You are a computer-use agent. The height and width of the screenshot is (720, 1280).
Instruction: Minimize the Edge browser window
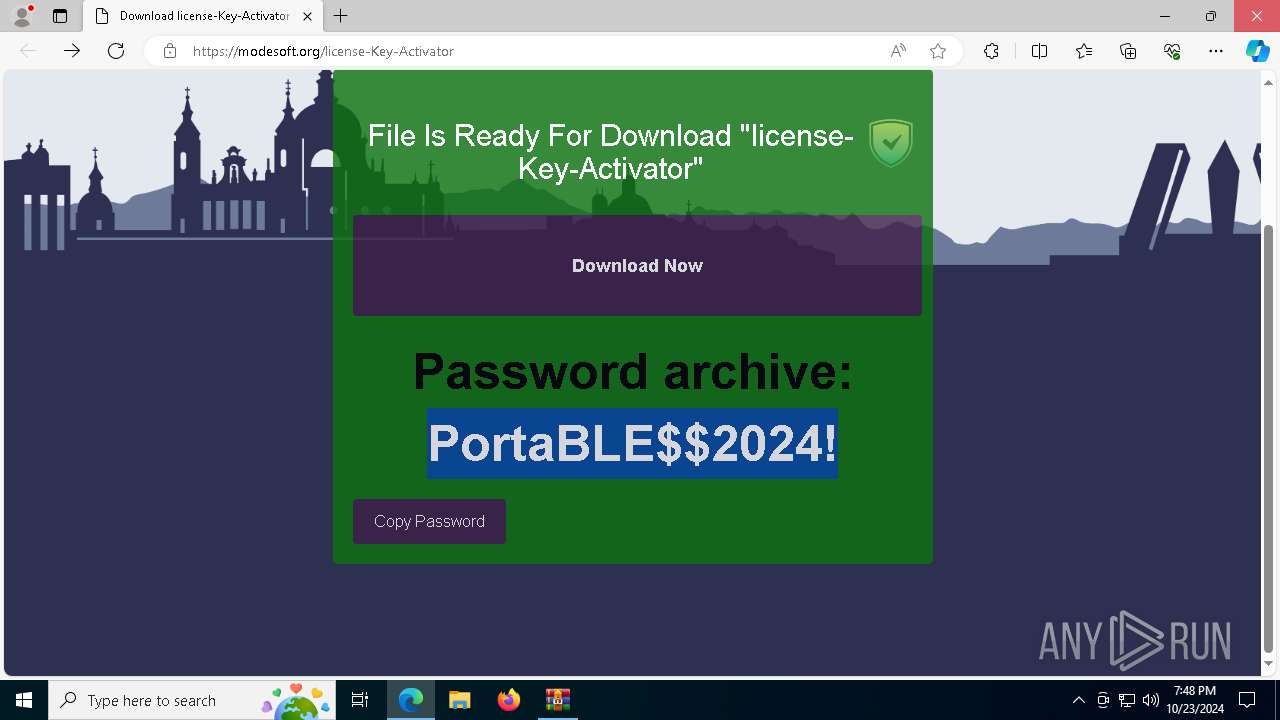[x=1165, y=16]
